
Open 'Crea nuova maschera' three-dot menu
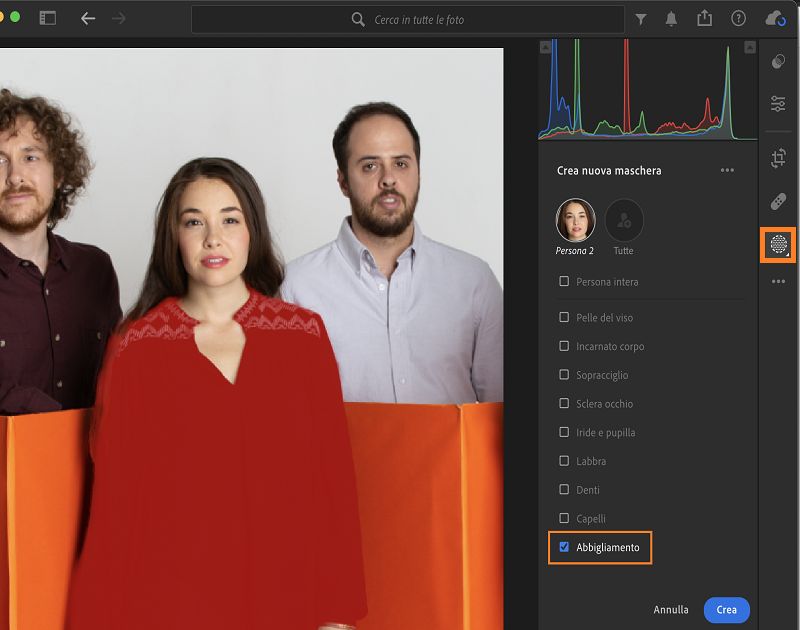(x=727, y=170)
